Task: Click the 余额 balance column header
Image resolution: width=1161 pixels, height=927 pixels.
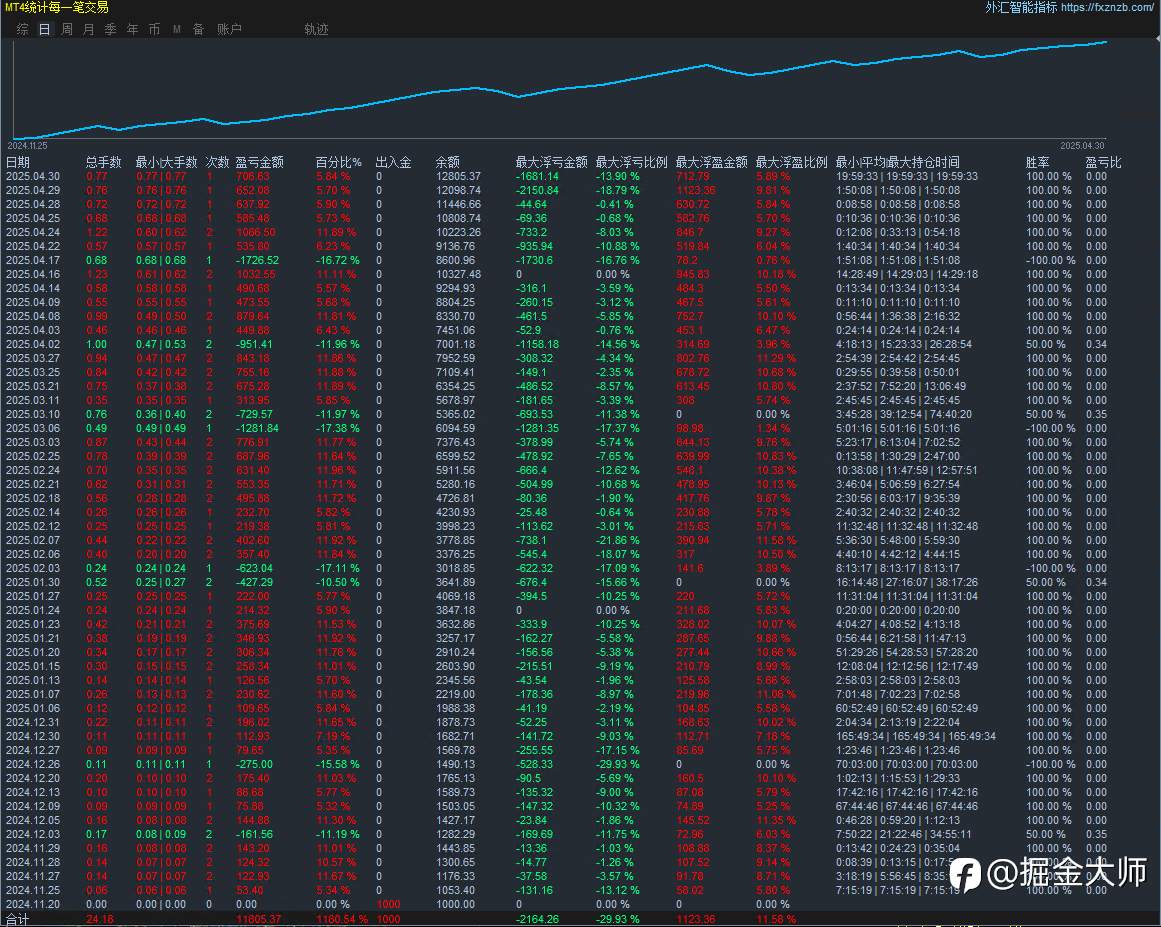Action: [448, 162]
